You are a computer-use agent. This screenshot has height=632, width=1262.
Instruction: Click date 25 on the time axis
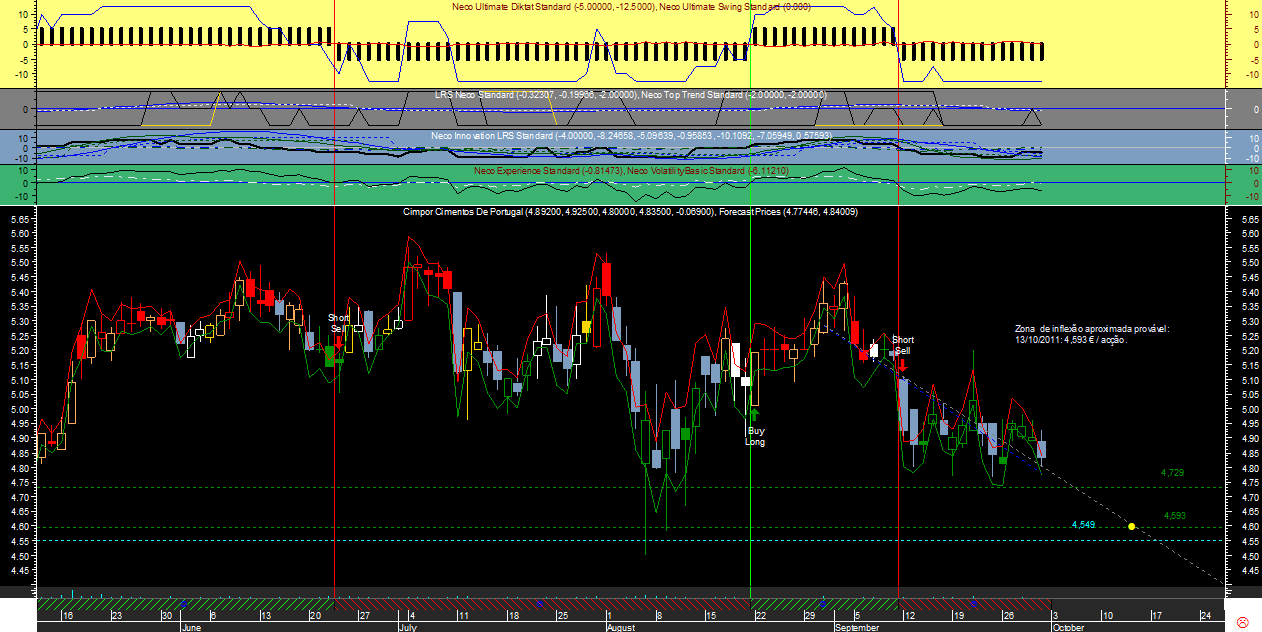[562, 615]
